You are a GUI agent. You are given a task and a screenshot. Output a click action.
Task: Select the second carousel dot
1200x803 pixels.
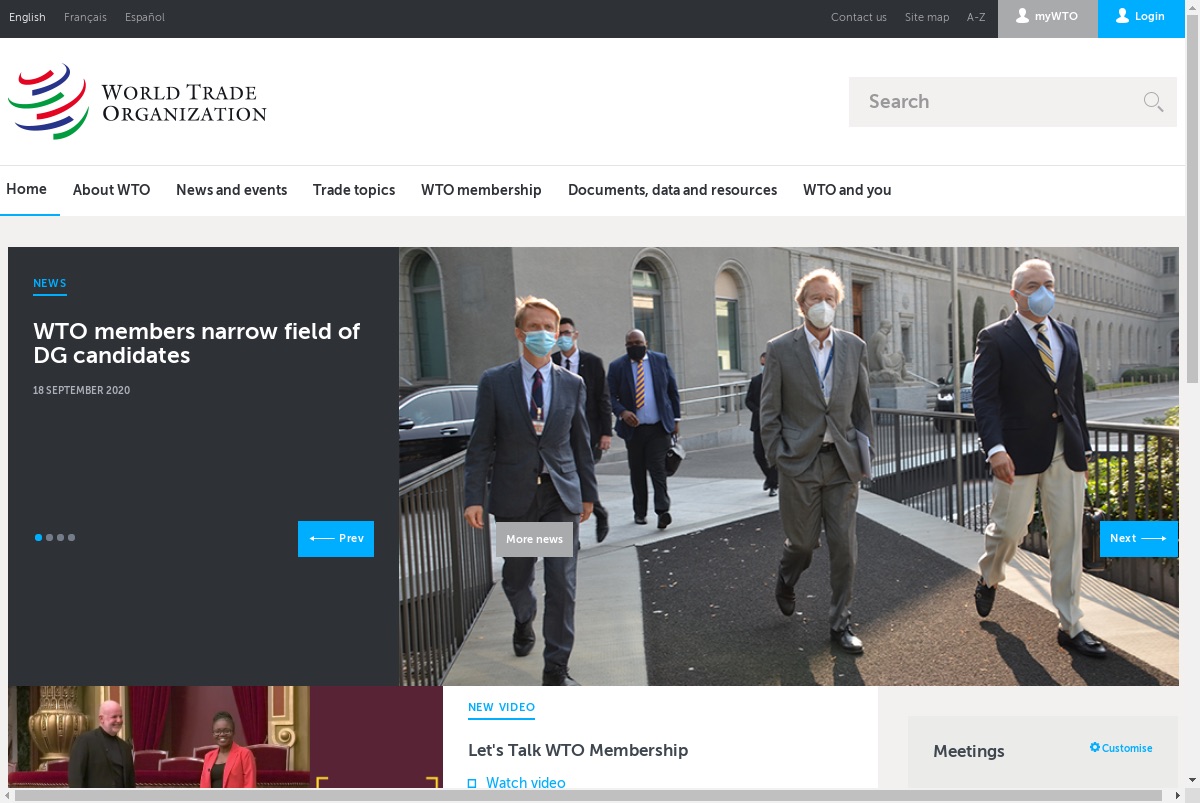coord(49,538)
